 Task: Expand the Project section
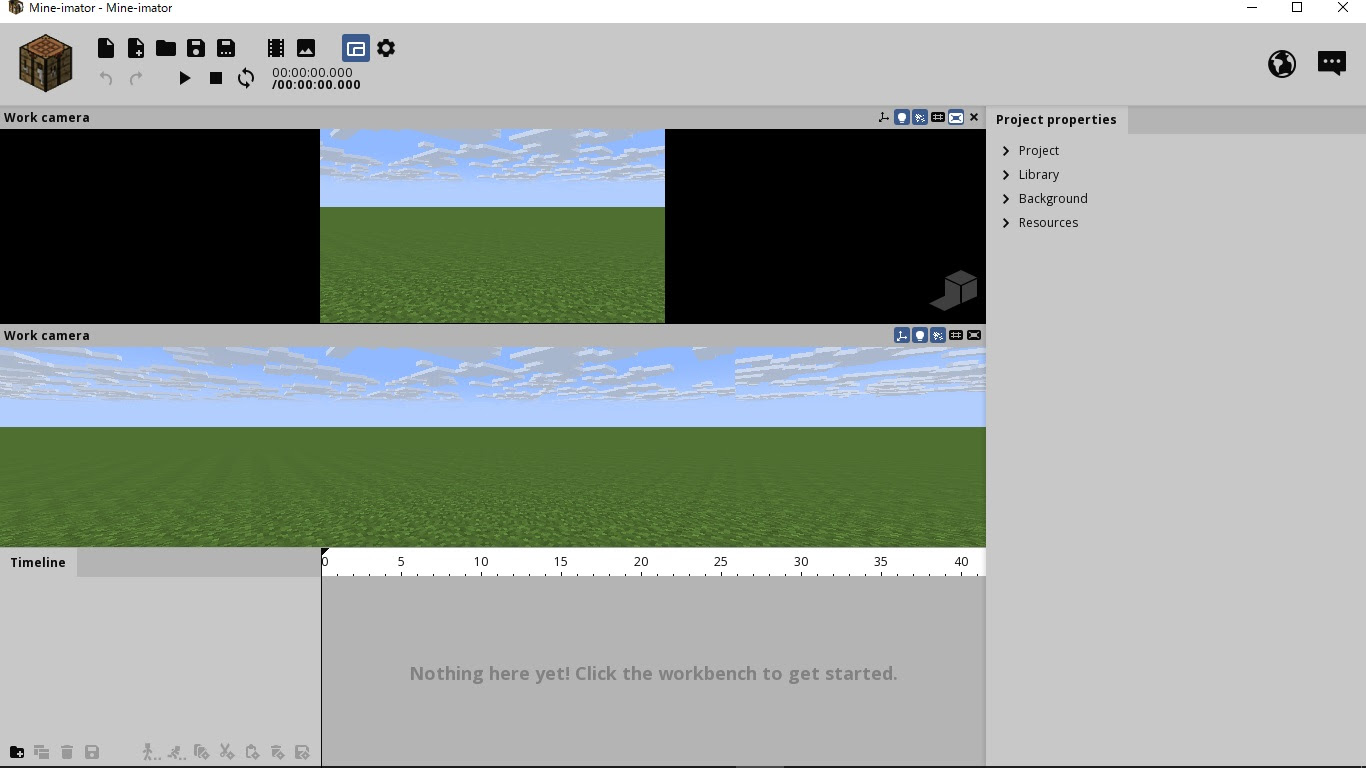(1006, 151)
